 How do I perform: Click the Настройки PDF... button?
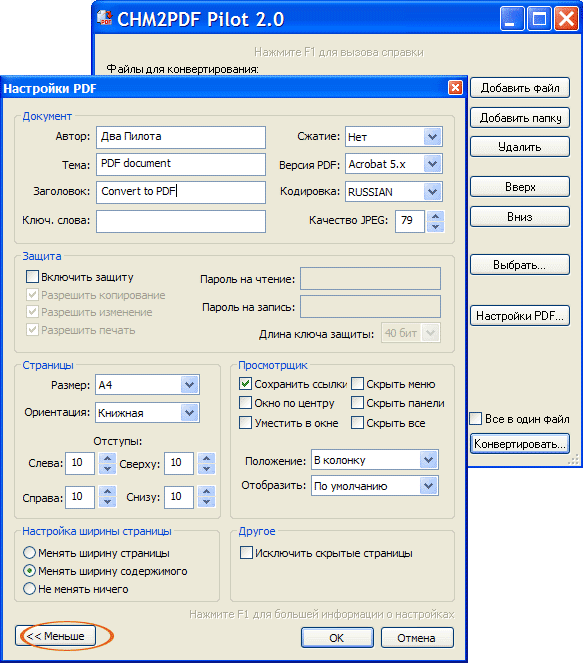[x=520, y=315]
